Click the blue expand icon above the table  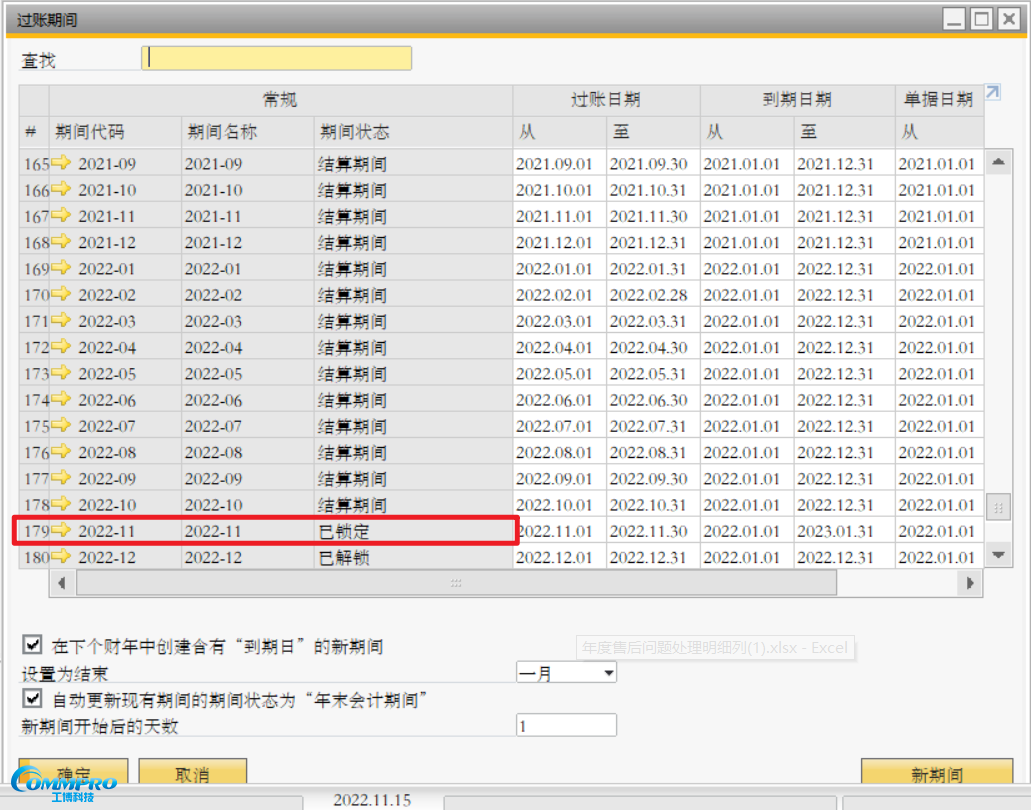tap(992, 92)
